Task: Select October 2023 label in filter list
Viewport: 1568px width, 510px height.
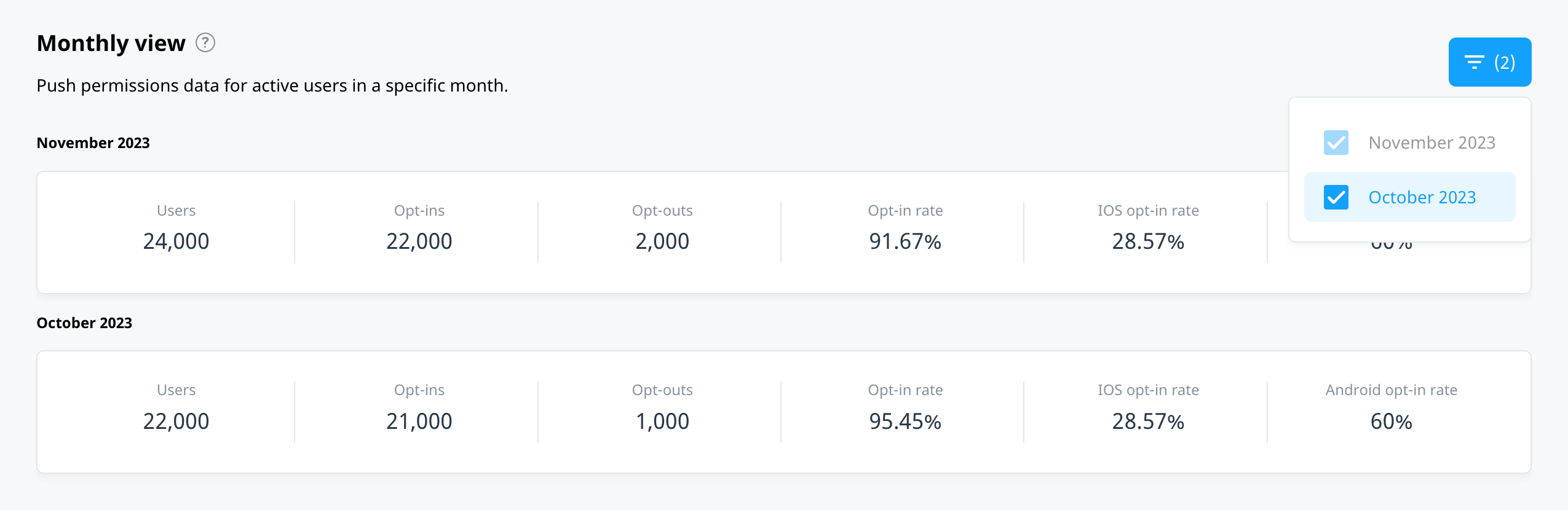Action: point(1422,197)
